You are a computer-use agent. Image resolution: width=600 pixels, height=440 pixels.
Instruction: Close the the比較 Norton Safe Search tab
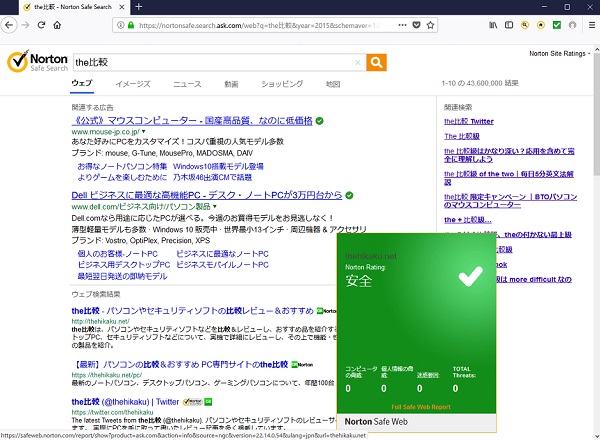pyautogui.click(x=122, y=7)
